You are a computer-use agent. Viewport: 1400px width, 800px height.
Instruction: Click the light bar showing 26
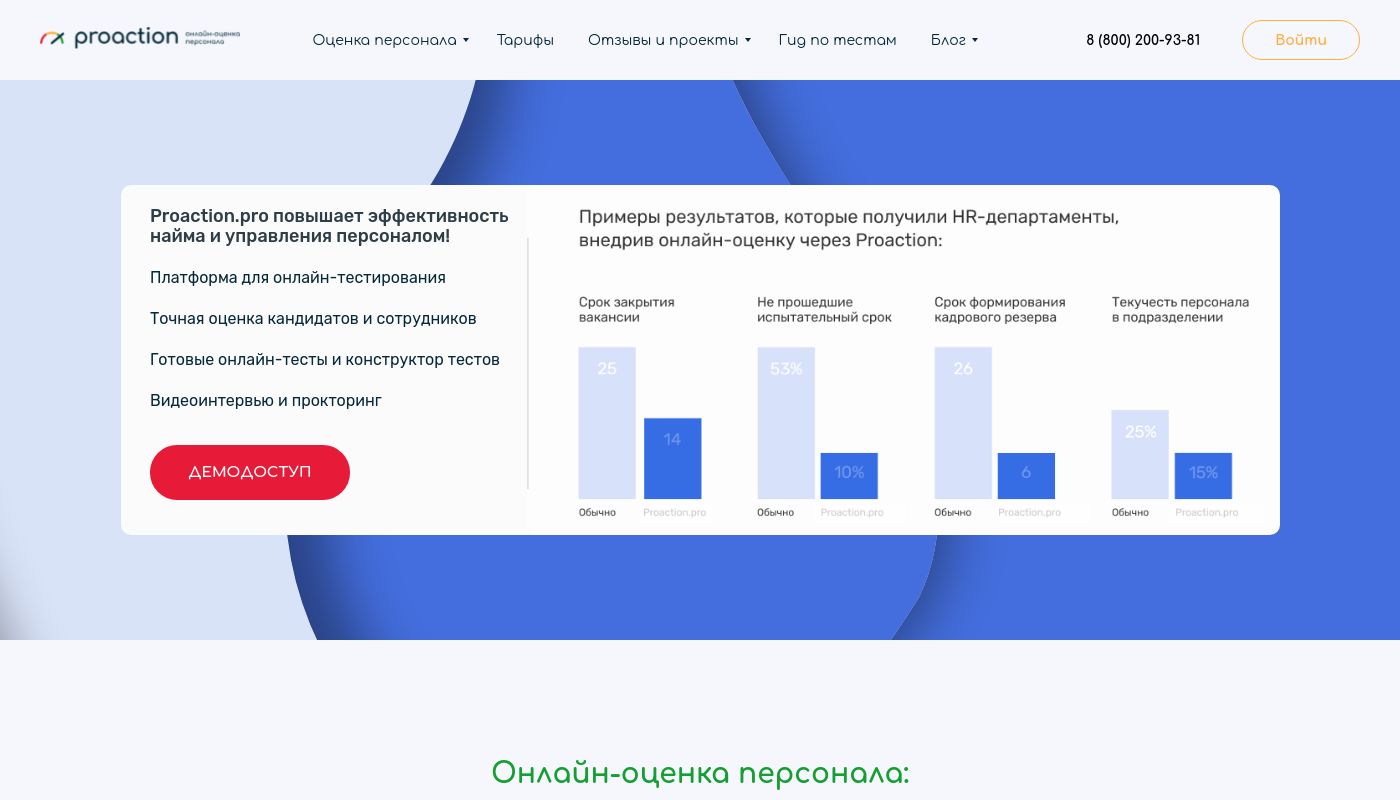(963, 423)
